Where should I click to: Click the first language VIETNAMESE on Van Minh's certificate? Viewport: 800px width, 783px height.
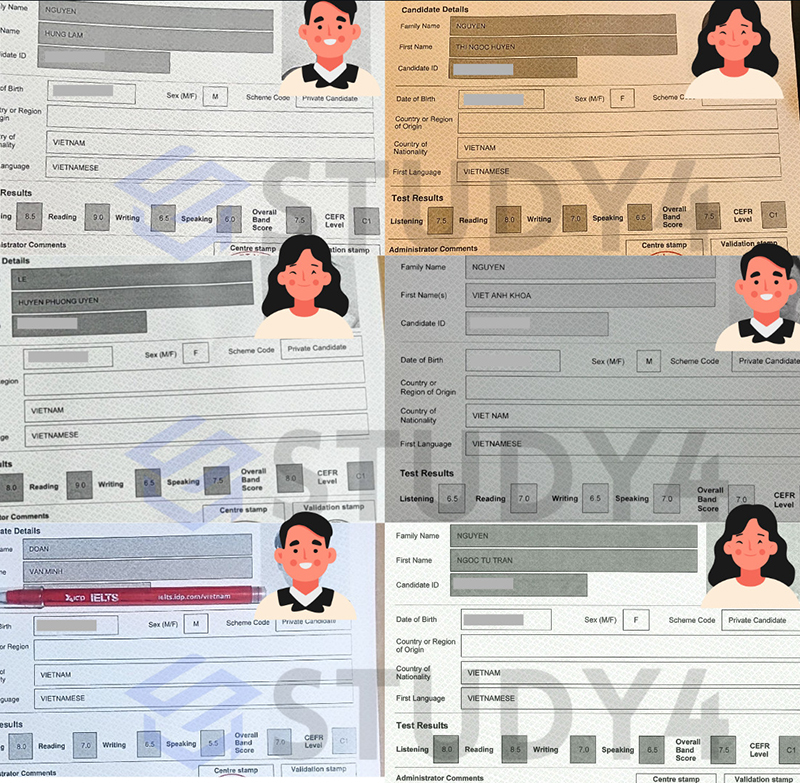coord(193,698)
